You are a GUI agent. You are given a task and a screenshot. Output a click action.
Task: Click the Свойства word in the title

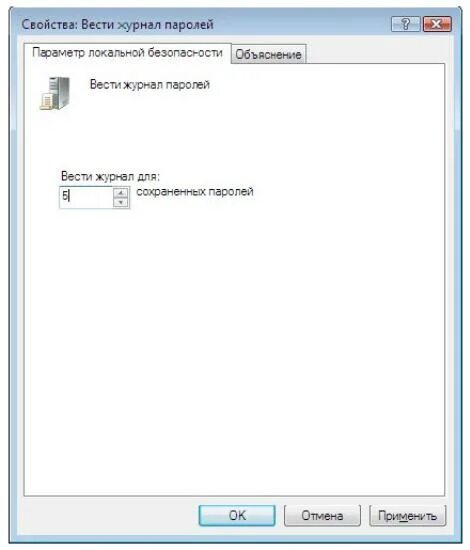(x=49, y=25)
